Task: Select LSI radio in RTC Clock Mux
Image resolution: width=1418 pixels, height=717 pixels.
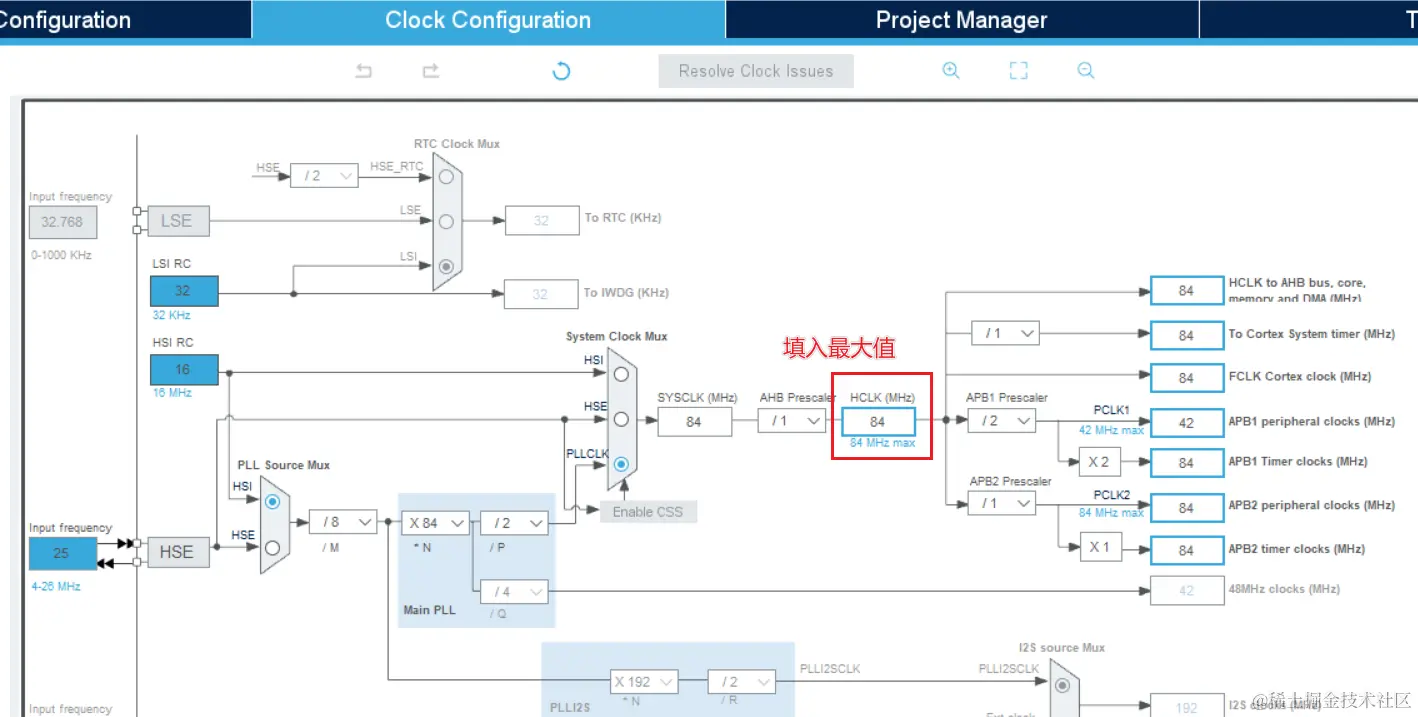Action: 446,266
